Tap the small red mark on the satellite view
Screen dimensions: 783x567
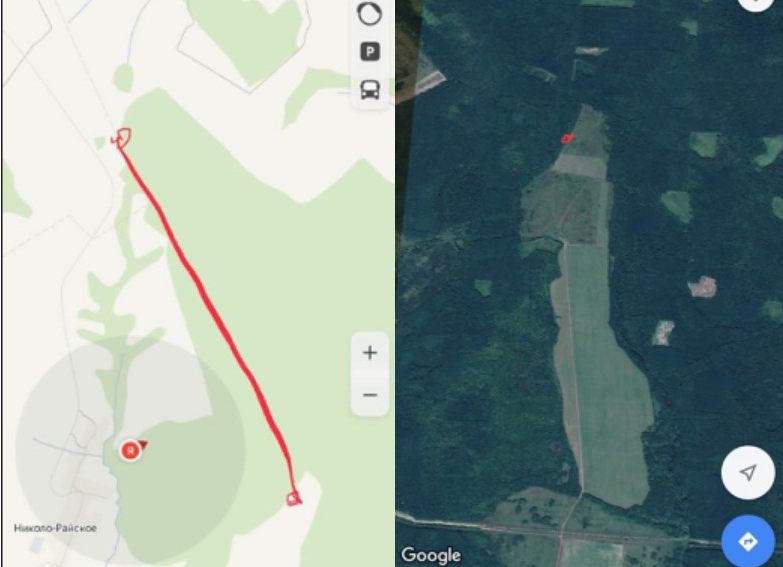(x=567, y=138)
